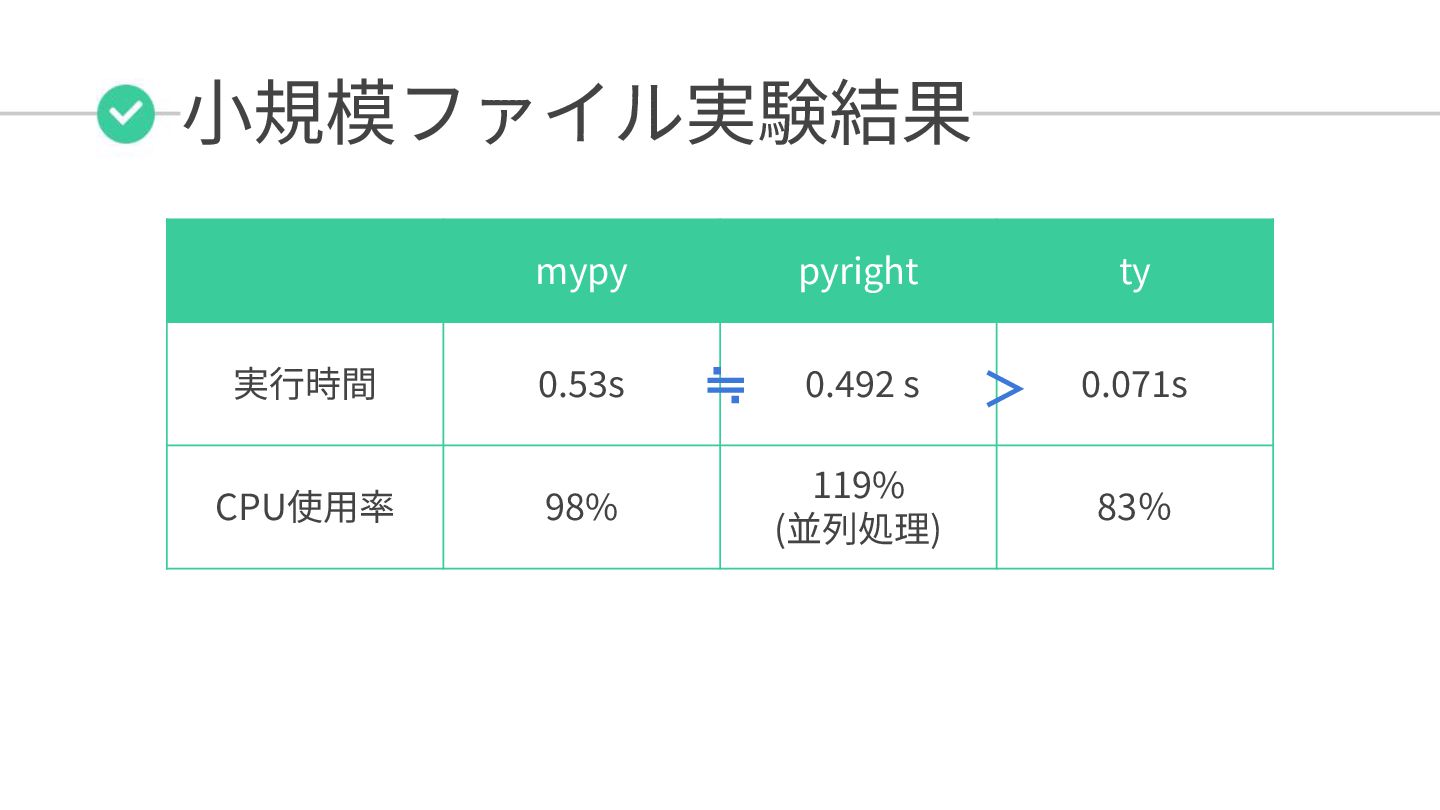Click the mypy column header
This screenshot has height=810, width=1440.
click(581, 272)
